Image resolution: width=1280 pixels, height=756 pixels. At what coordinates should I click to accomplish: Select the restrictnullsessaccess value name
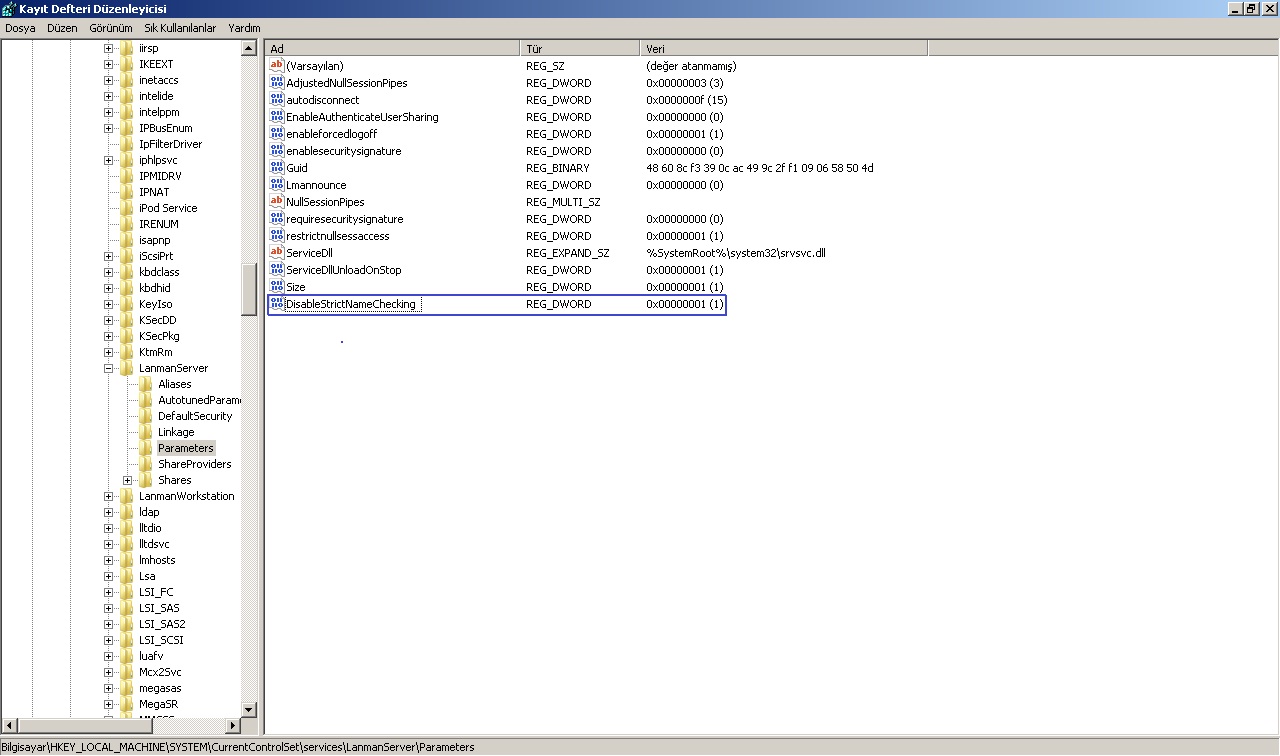pos(338,236)
